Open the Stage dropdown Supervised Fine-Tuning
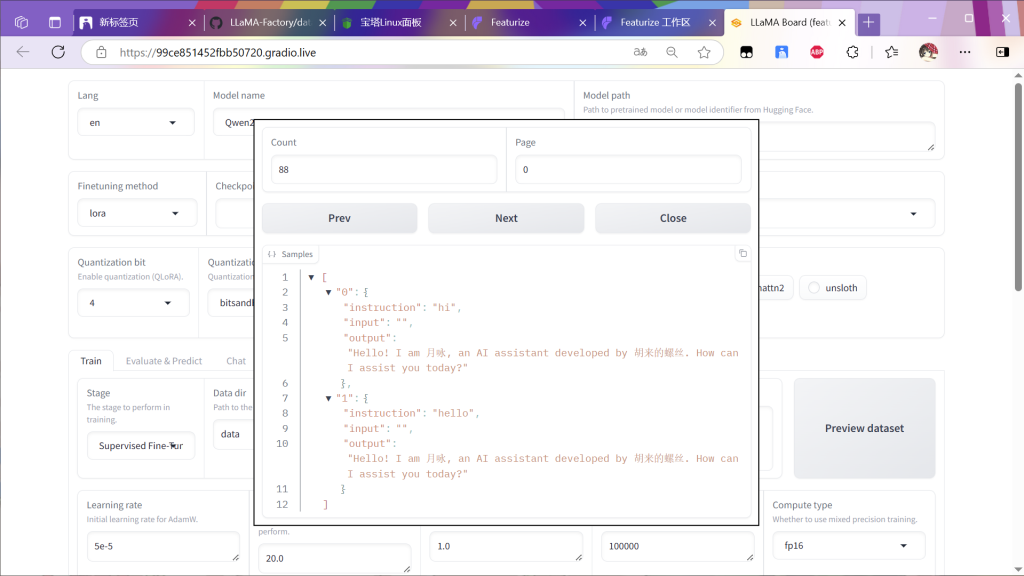Viewport: 1024px width, 576px height. 140,445
